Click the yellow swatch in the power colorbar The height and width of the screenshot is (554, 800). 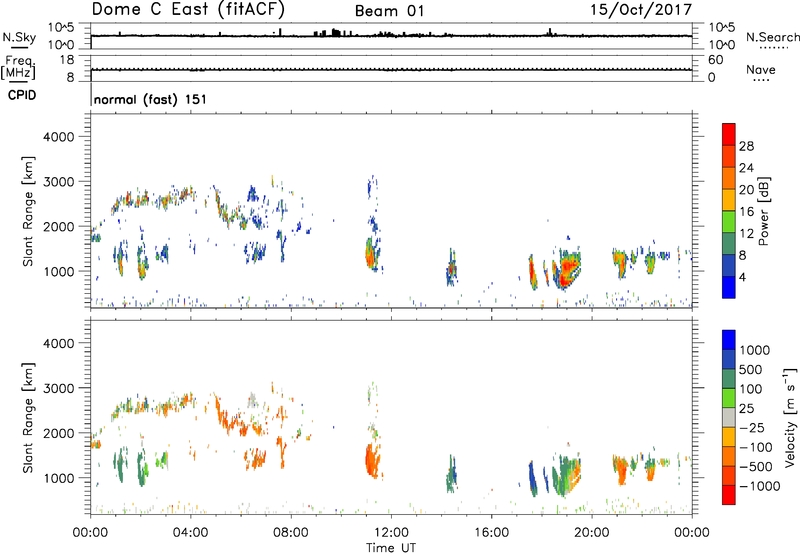[x=729, y=200]
